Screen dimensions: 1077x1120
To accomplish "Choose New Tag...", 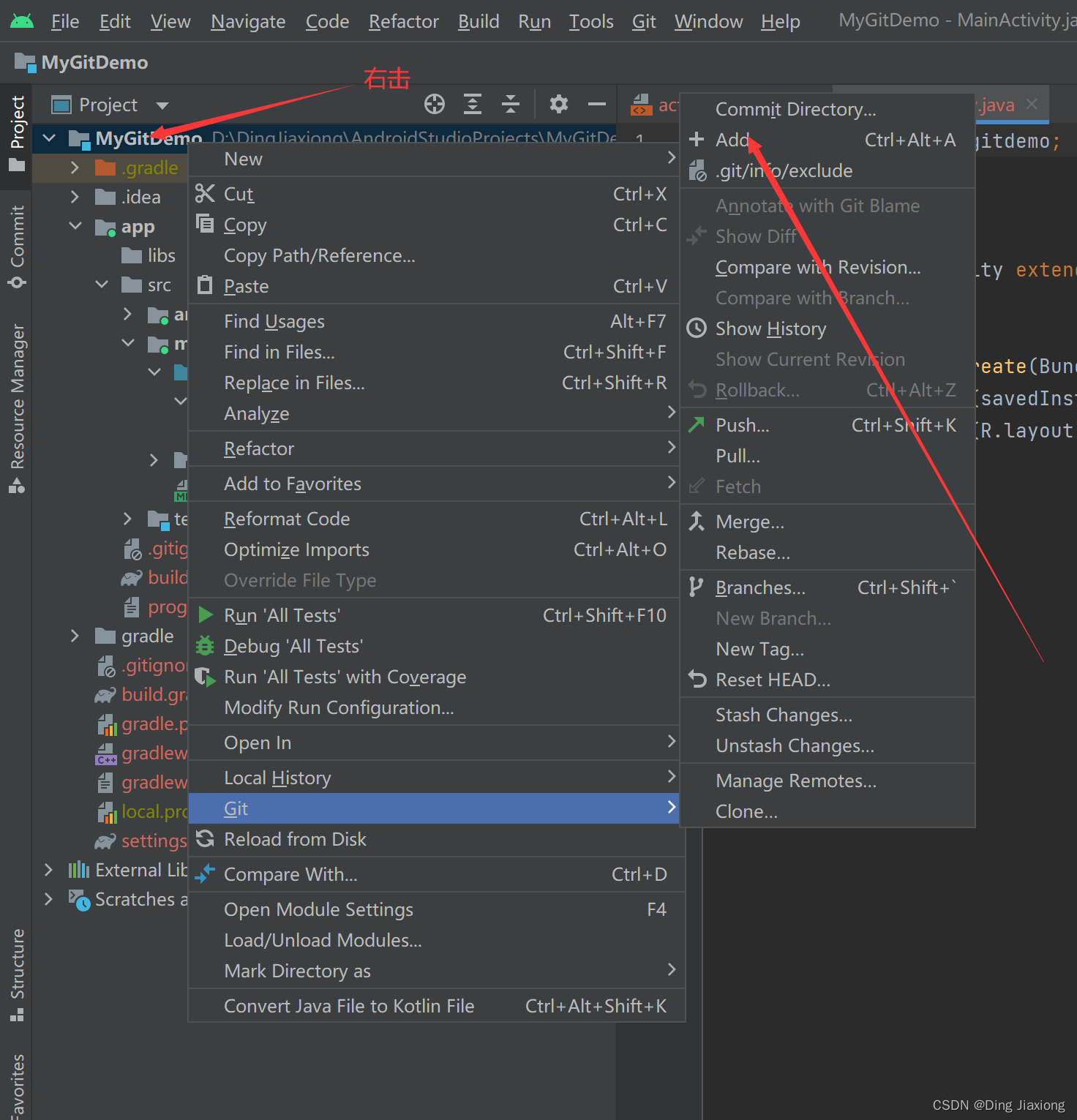I will (828, 649).
